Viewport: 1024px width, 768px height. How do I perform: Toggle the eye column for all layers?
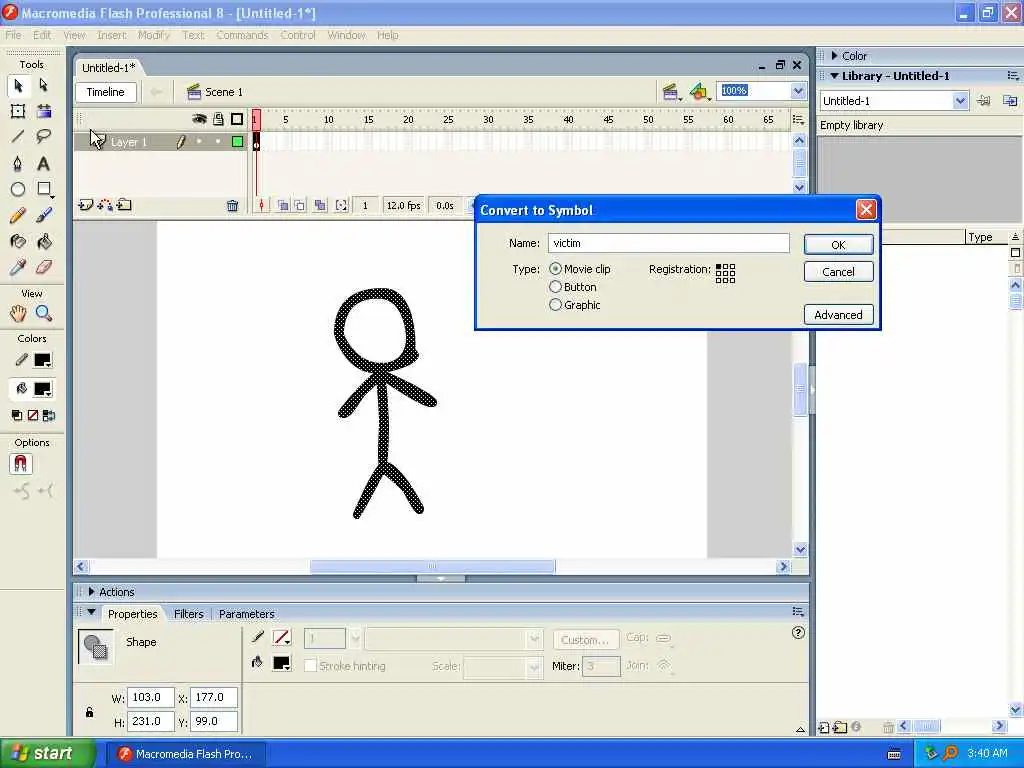199,119
